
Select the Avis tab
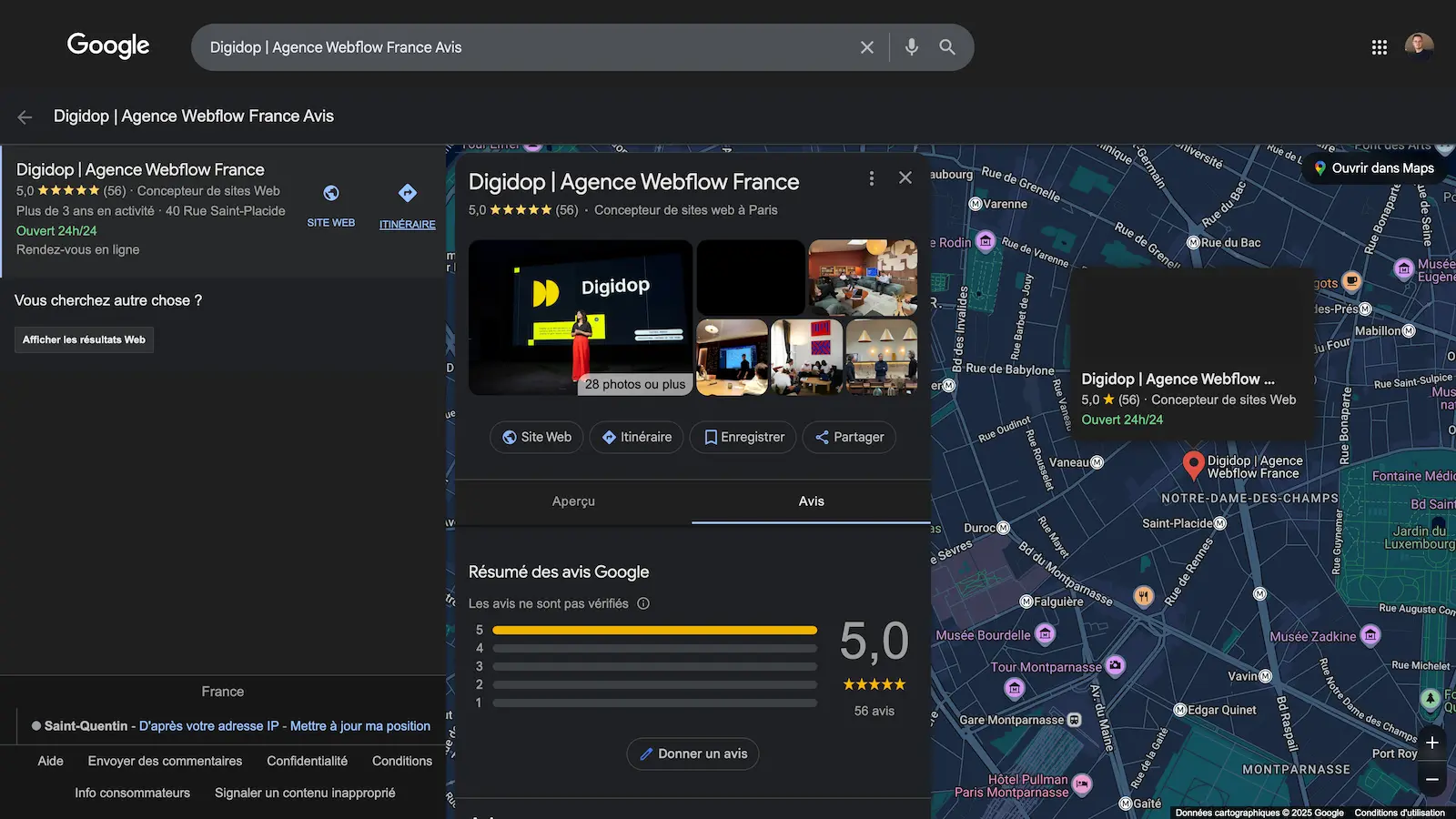[x=812, y=501]
